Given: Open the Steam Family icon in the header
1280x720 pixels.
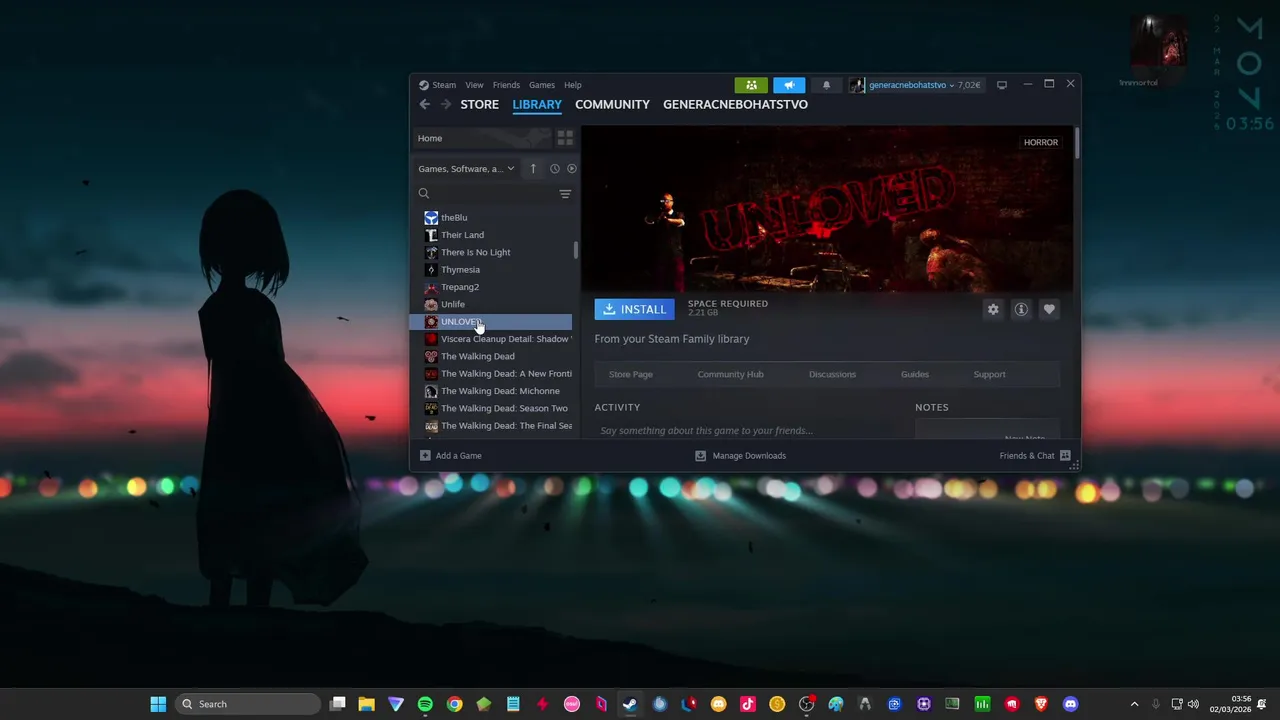Looking at the screenshot, I should point(751,85).
